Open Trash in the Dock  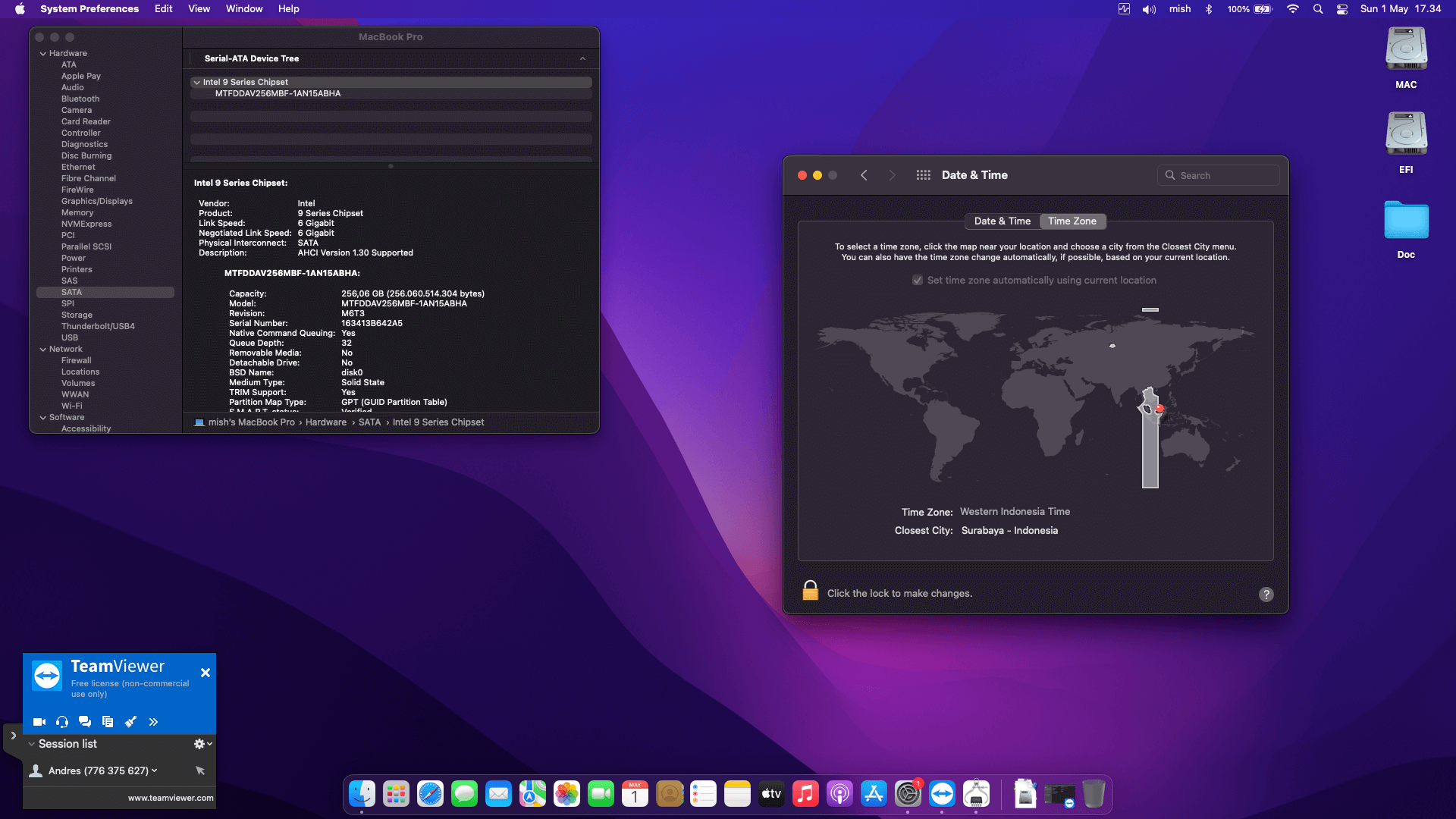(1094, 794)
